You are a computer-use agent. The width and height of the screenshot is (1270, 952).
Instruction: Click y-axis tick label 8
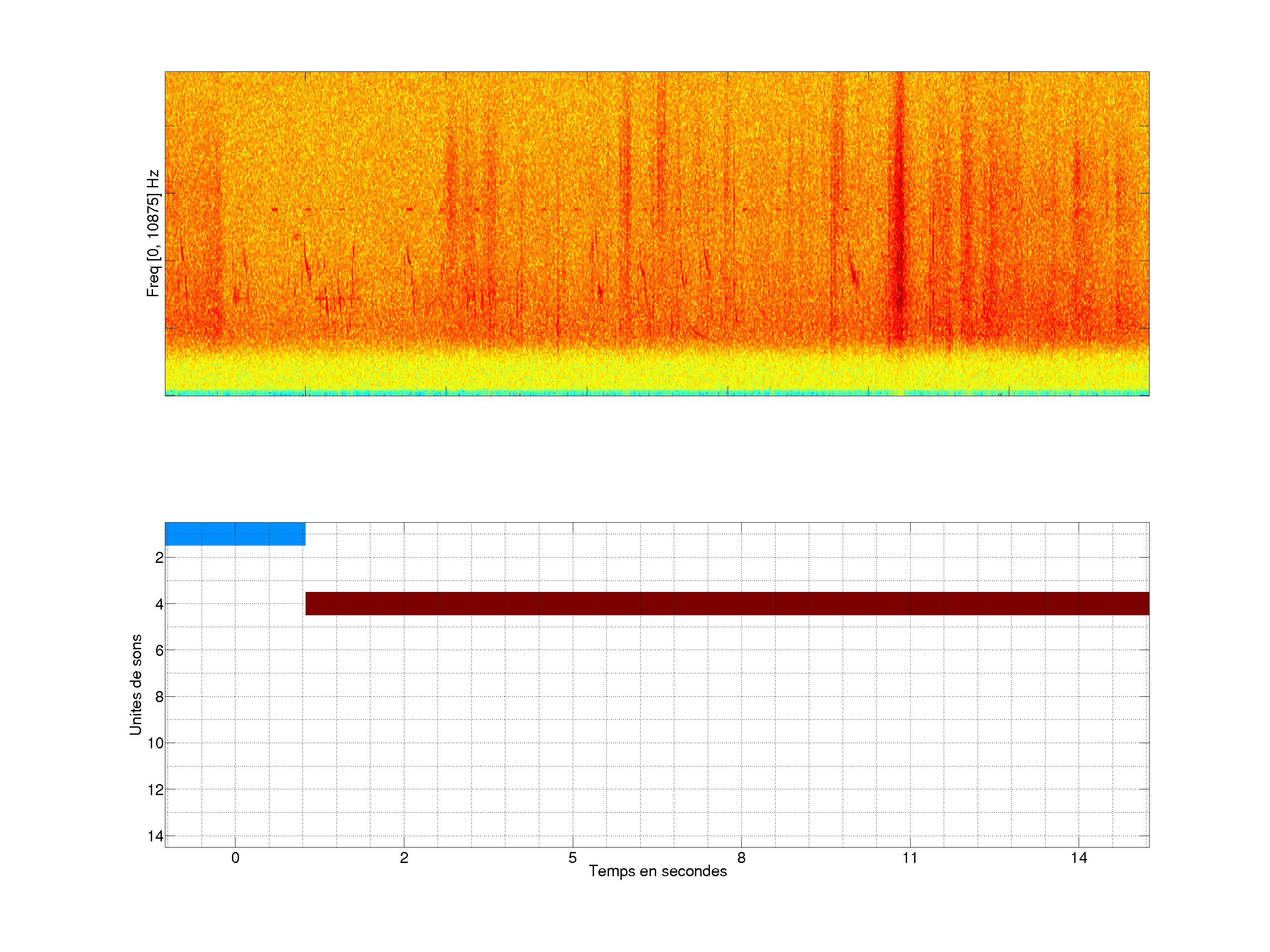(159, 697)
